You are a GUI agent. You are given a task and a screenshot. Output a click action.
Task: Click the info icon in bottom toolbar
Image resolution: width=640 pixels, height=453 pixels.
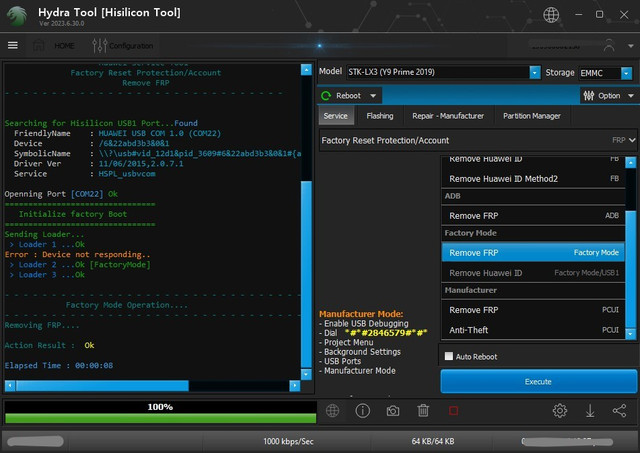click(x=362, y=411)
